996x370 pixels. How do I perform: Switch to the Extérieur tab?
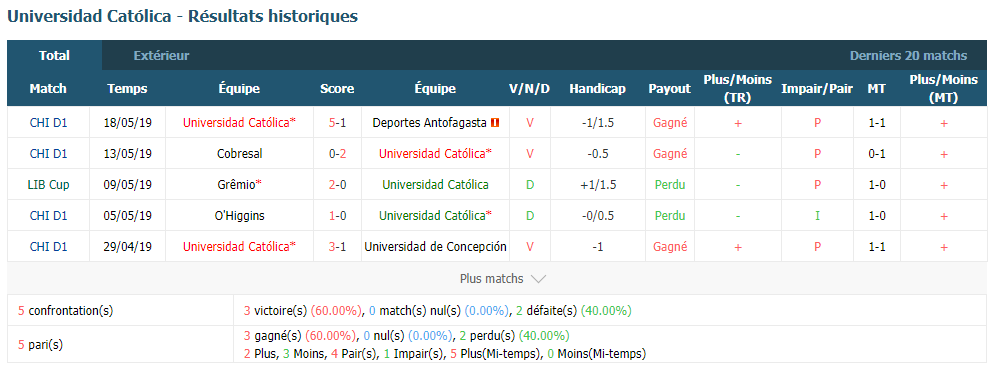[x=161, y=56]
